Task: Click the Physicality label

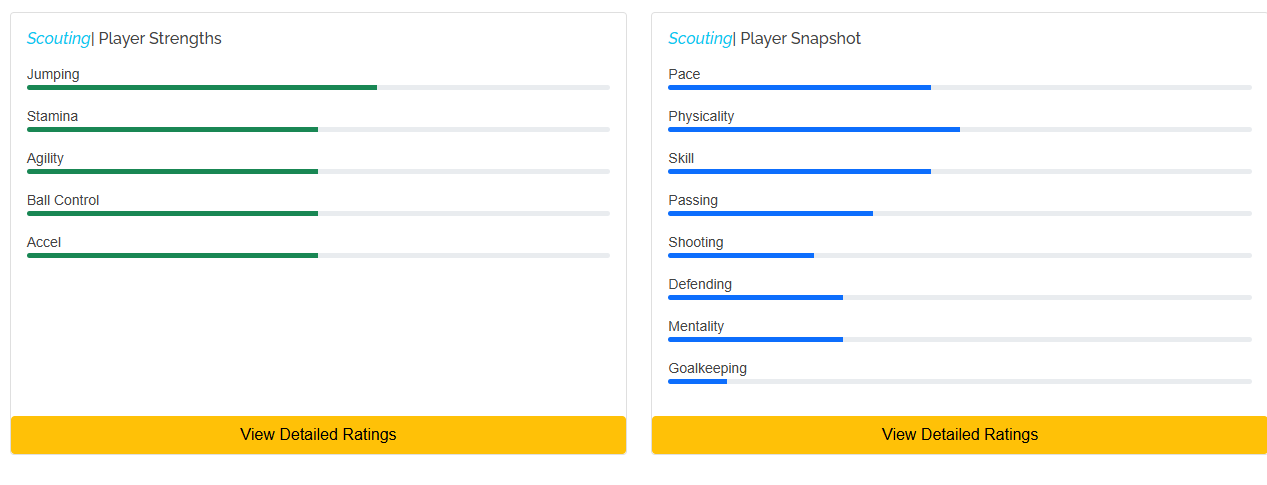Action: click(701, 116)
